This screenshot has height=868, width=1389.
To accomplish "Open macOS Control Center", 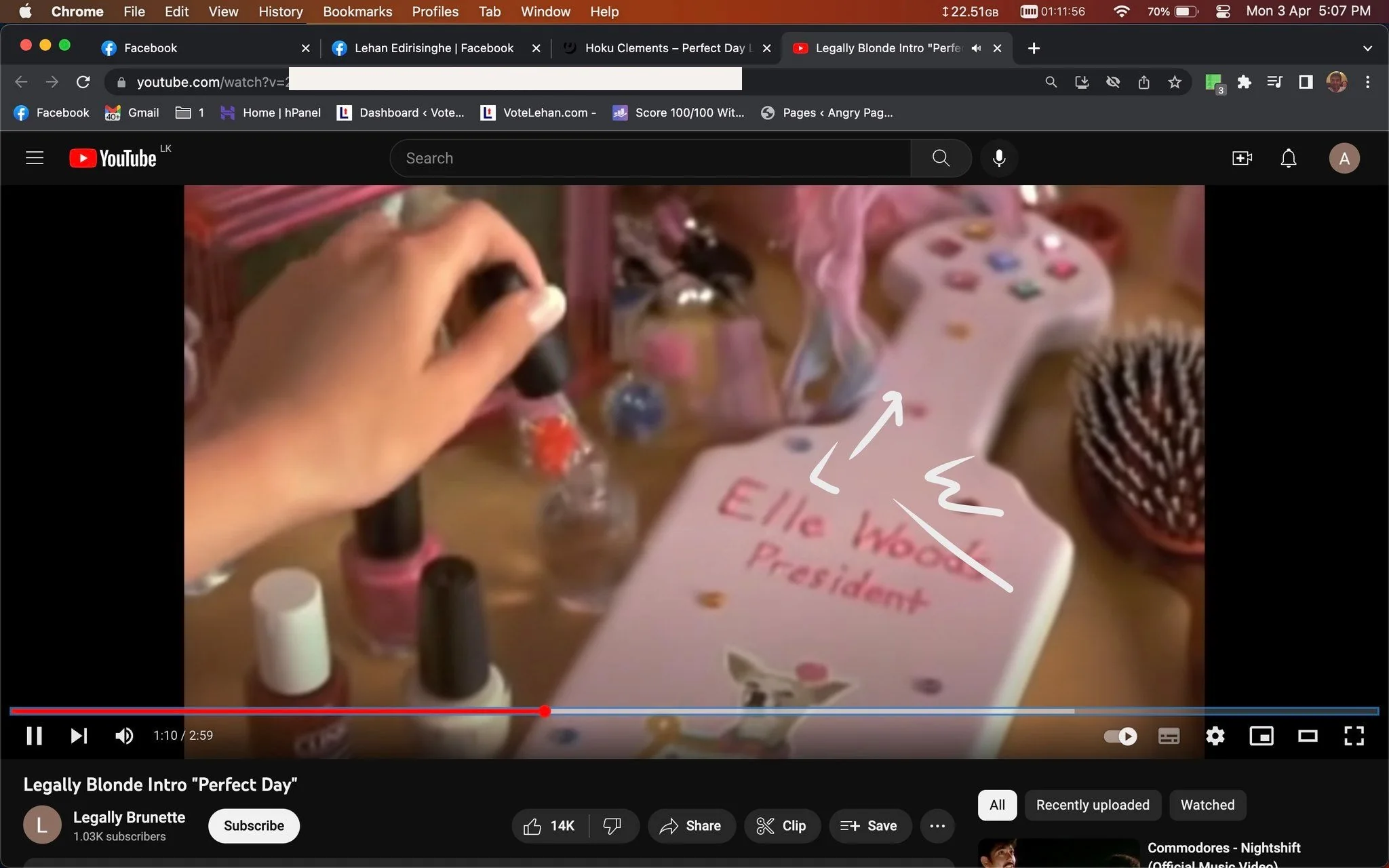I will pyautogui.click(x=1223, y=12).
